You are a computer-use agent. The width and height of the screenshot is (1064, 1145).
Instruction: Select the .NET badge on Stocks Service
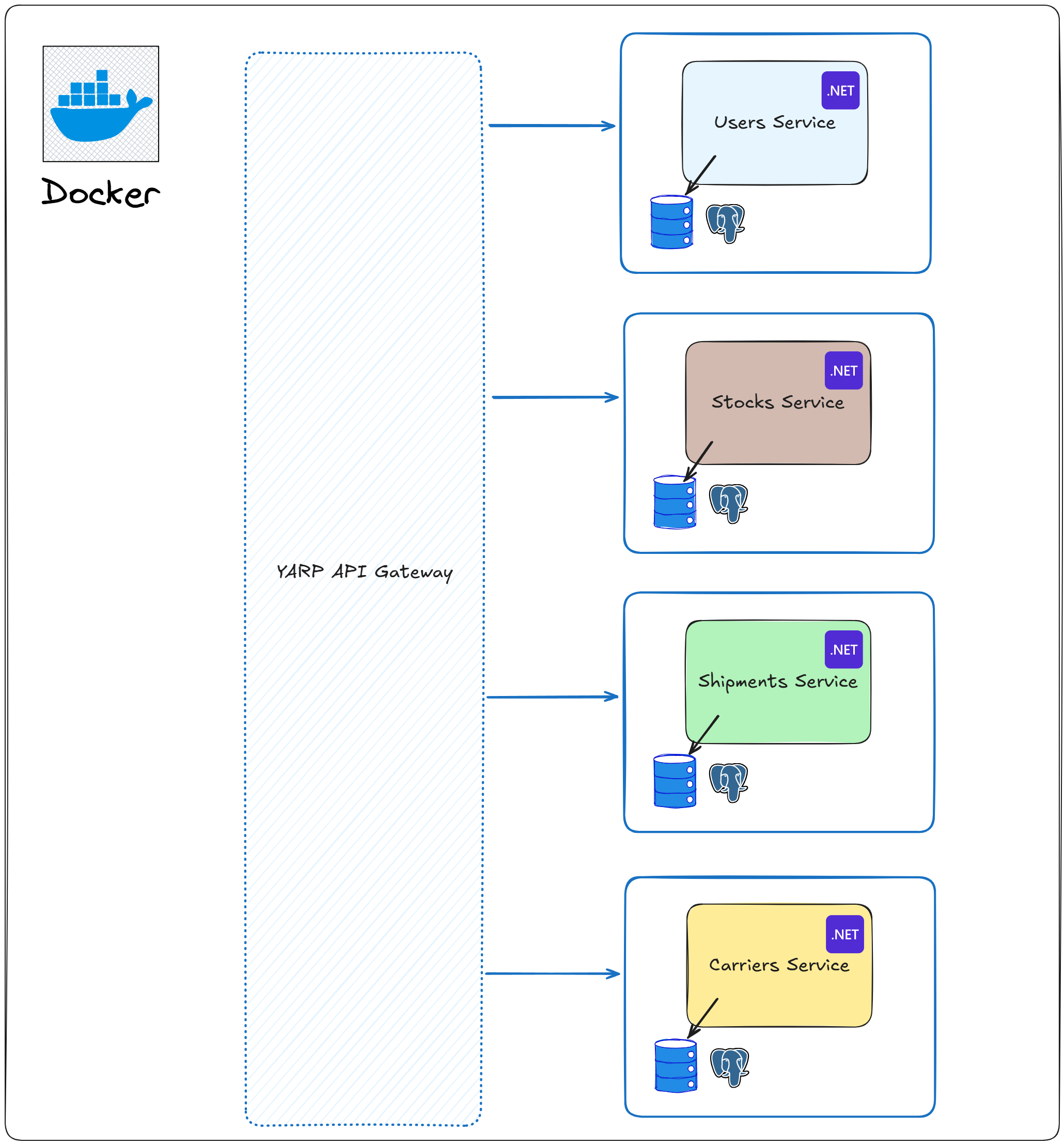click(843, 370)
